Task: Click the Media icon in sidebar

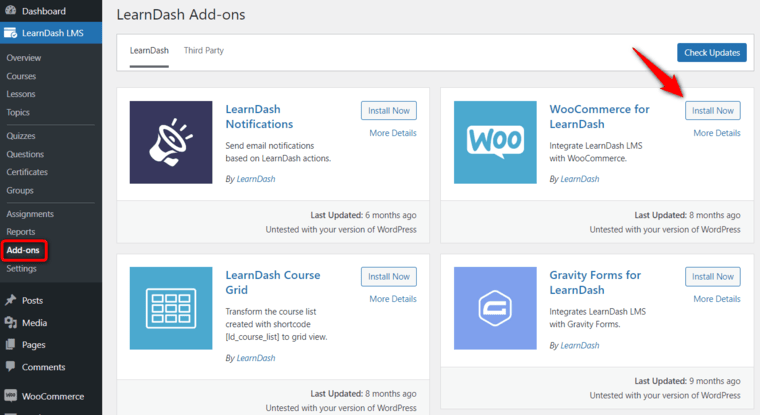Action: pos(10,322)
